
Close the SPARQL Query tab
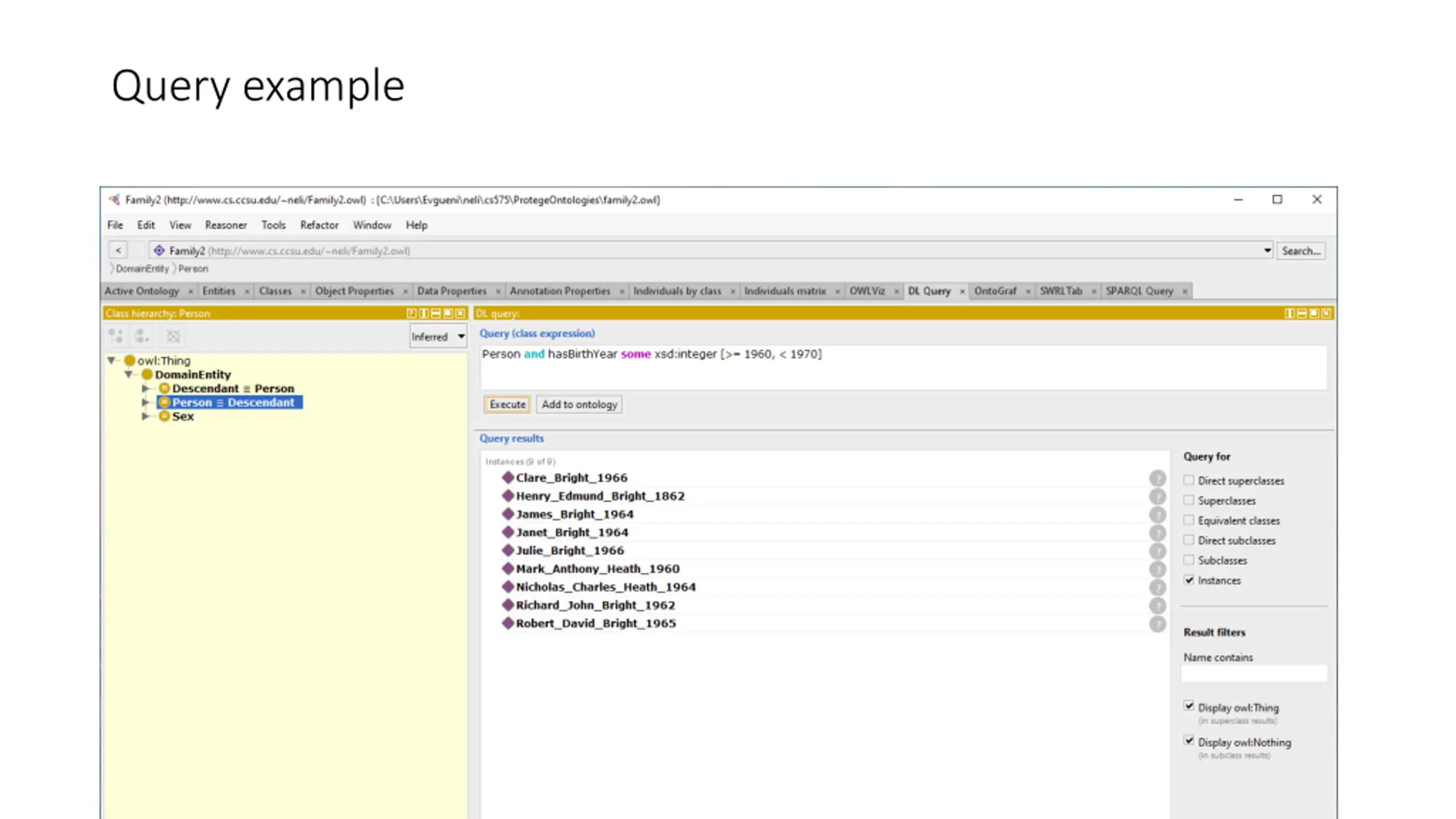(1185, 292)
